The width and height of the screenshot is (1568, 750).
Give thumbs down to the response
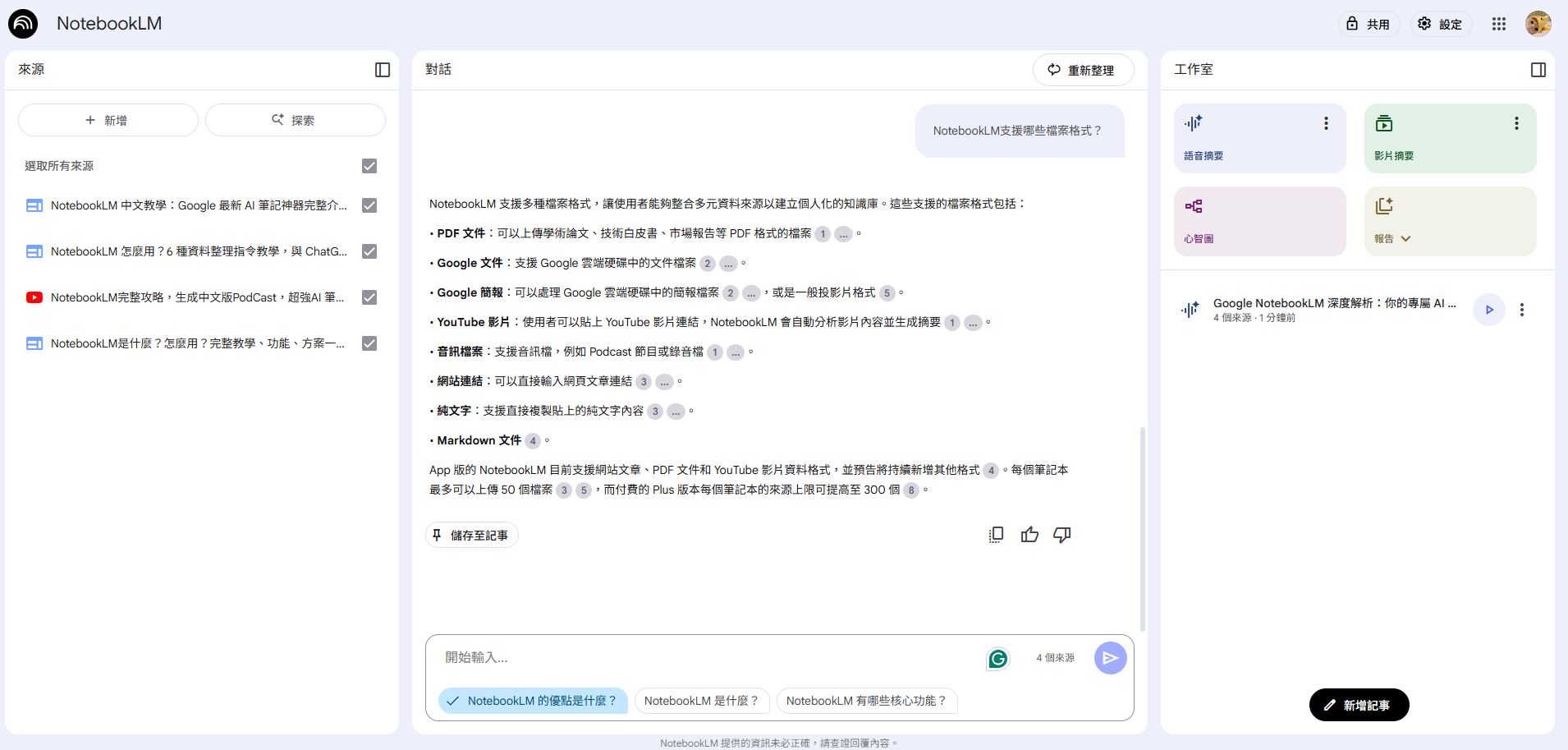(x=1062, y=535)
